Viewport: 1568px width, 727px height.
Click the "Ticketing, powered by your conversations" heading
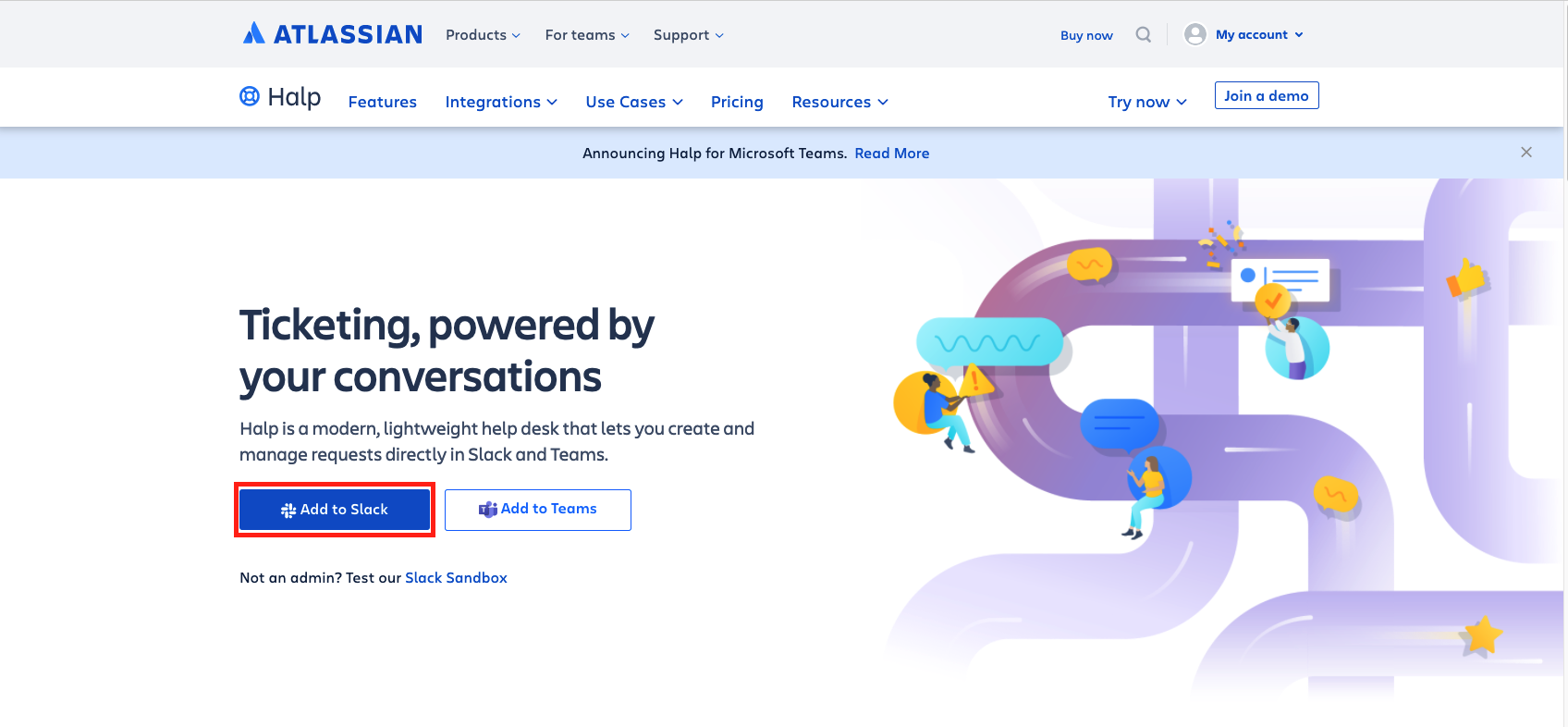click(447, 351)
